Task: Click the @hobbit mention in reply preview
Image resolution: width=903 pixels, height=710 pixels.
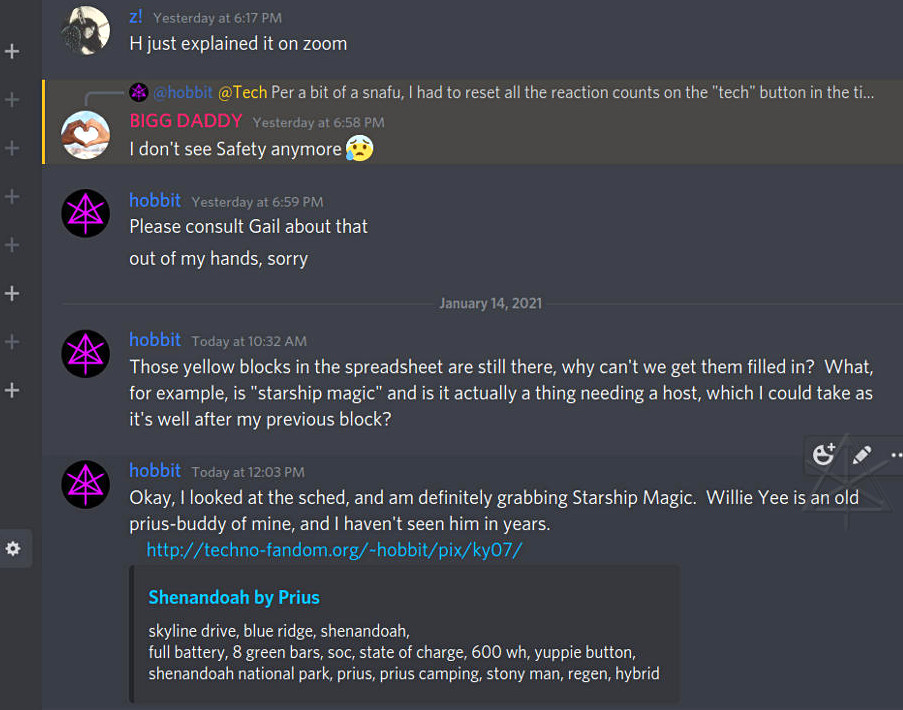Action: (182, 93)
